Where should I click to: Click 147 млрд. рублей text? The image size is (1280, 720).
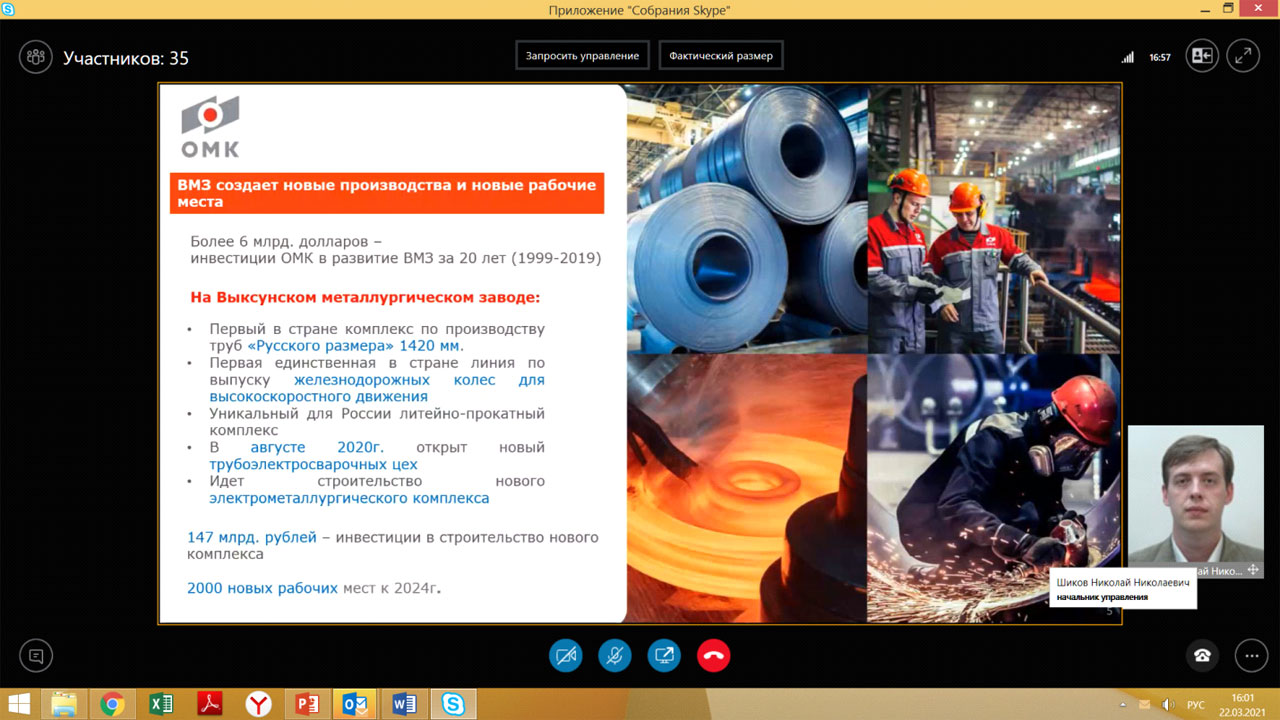coord(252,537)
